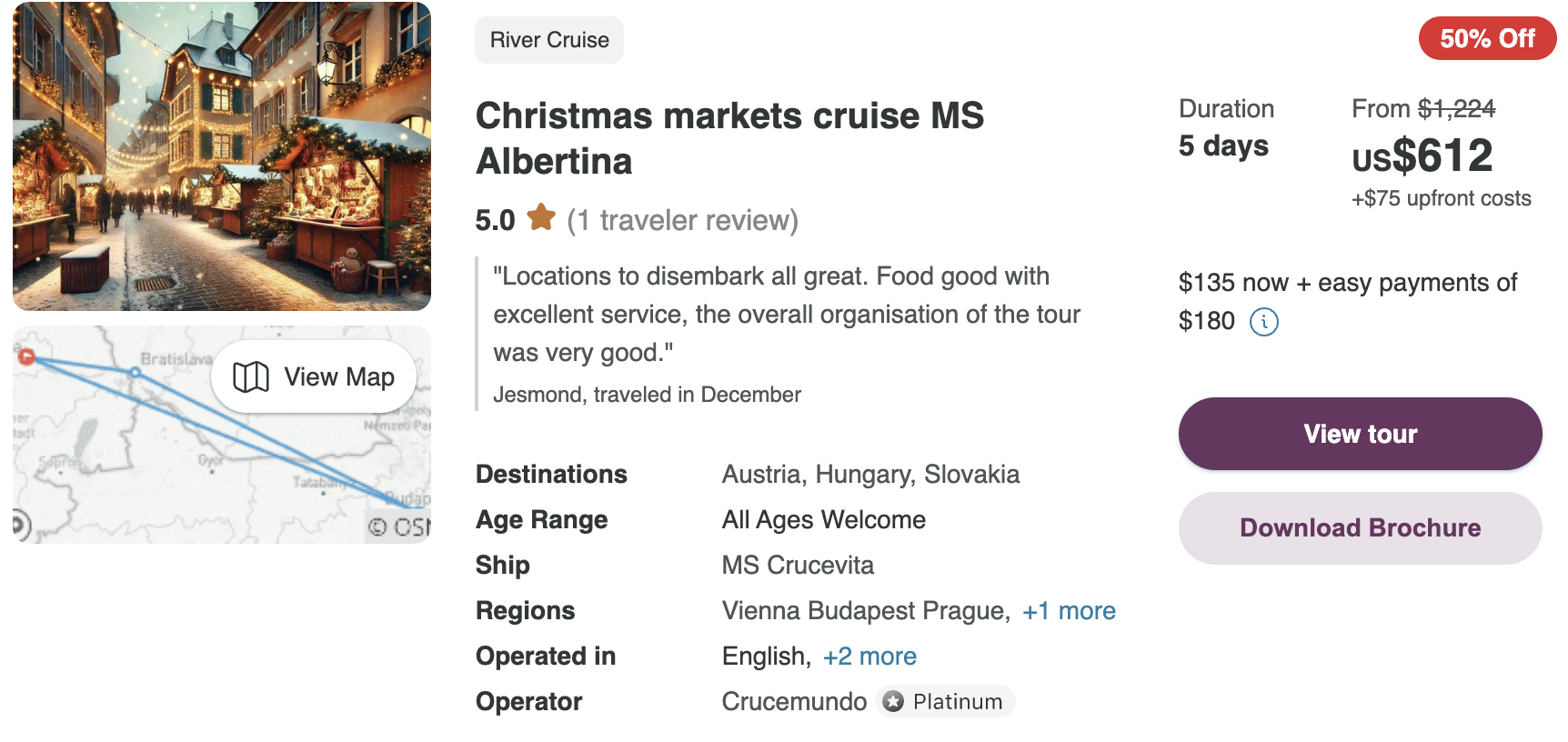The width and height of the screenshot is (1568, 742).
Task: Click the 50% Off badge
Action: tap(1487, 38)
